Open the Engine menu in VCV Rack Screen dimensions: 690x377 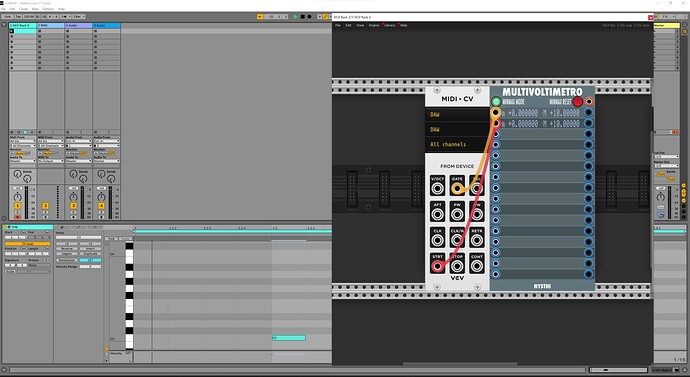[x=374, y=26]
